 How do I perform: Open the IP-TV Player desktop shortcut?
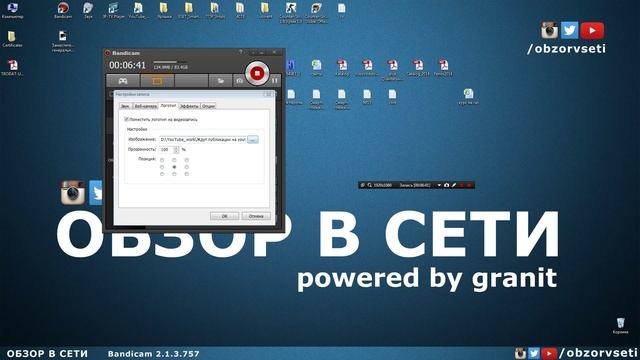pyautogui.click(x=113, y=10)
